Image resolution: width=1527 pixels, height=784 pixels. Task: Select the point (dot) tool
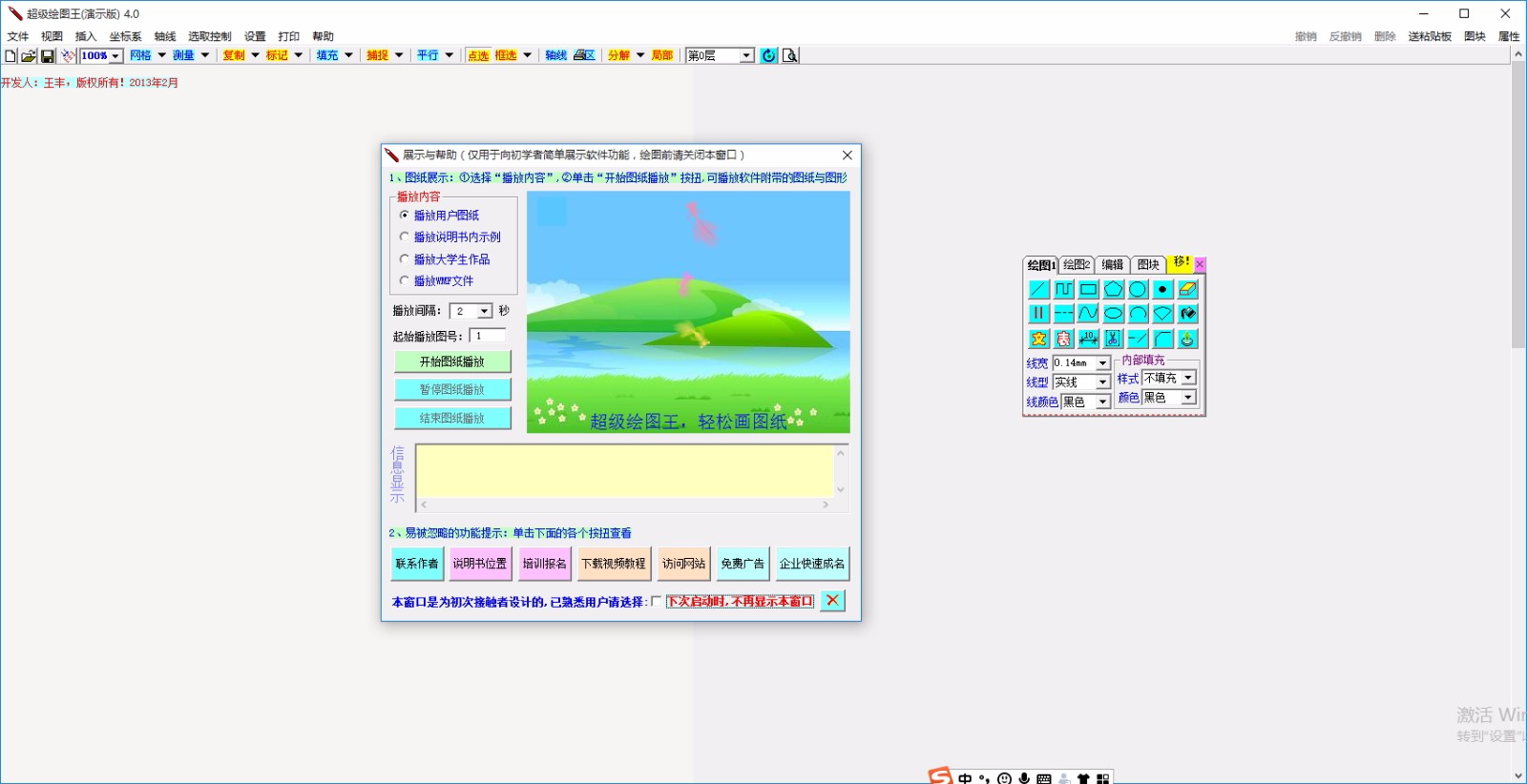tap(1162, 289)
